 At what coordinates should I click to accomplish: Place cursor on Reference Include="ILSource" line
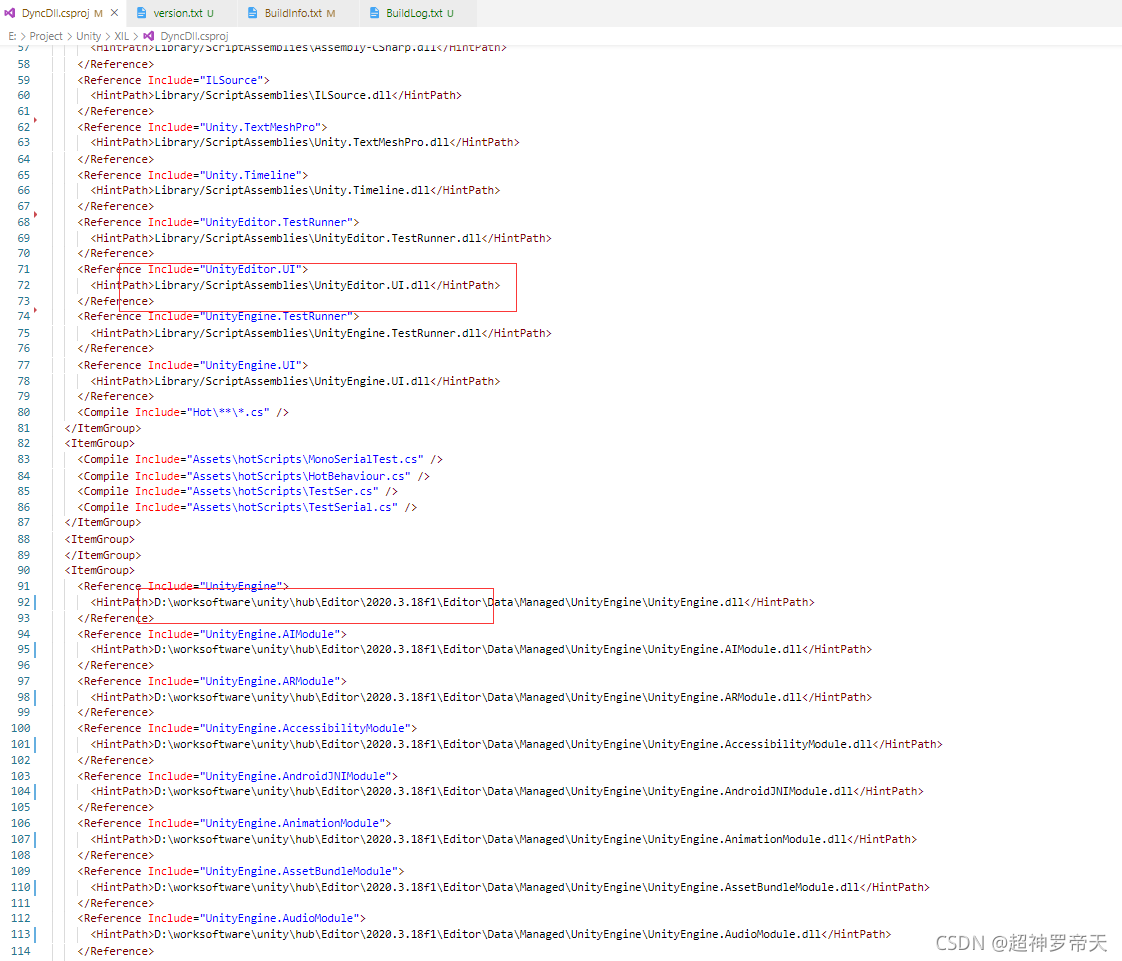(173, 80)
